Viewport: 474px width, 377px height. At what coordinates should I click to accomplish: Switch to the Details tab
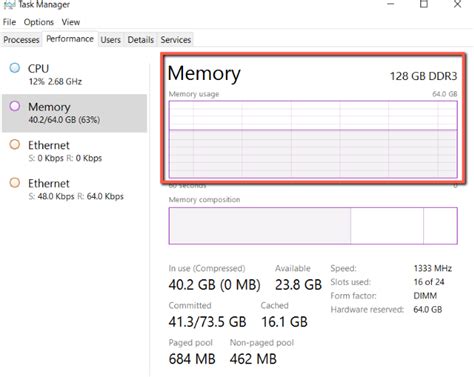[x=141, y=40]
